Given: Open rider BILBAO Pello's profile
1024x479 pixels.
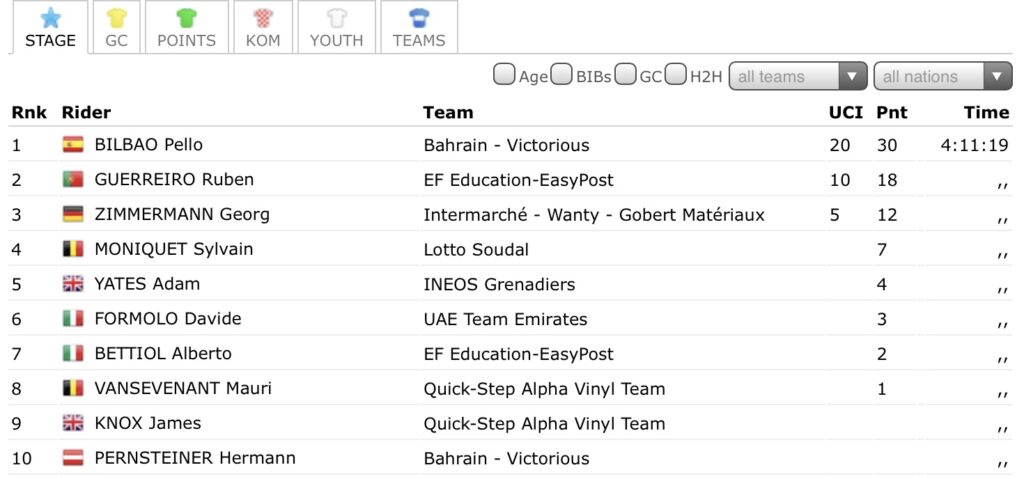Looking at the screenshot, I should click(148, 145).
